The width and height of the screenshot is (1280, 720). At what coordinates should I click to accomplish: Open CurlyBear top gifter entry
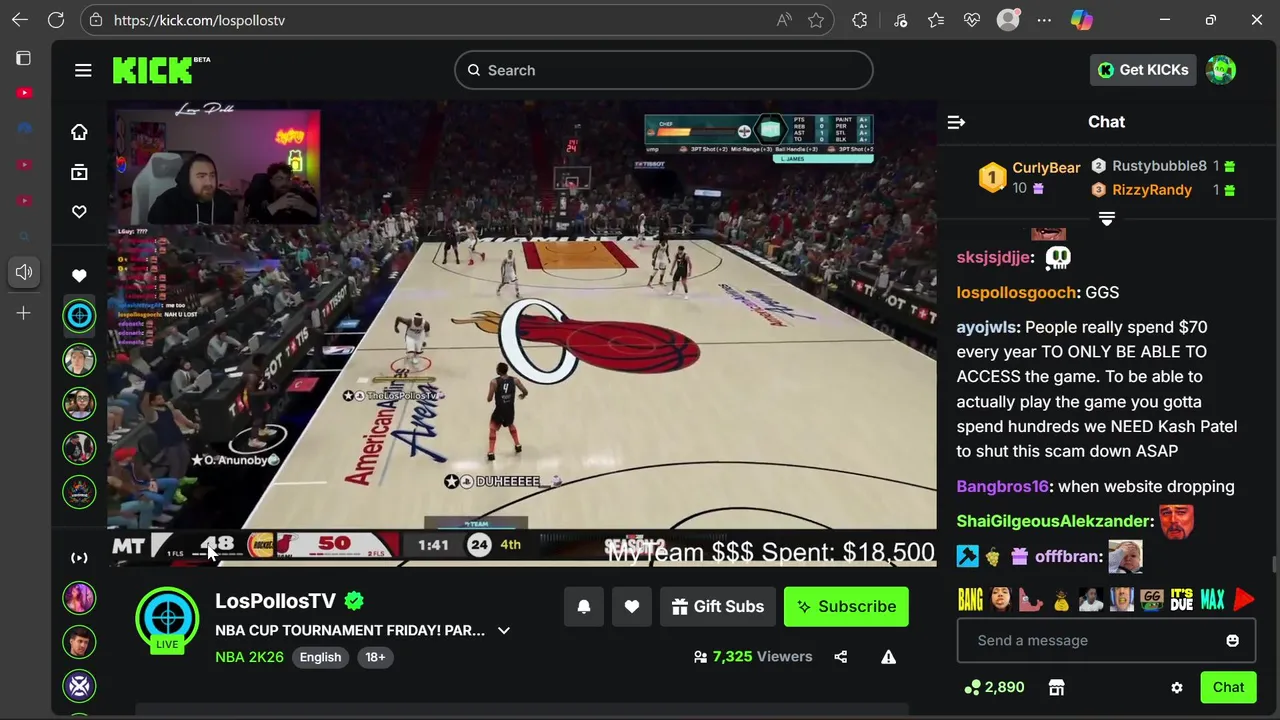click(x=1031, y=177)
